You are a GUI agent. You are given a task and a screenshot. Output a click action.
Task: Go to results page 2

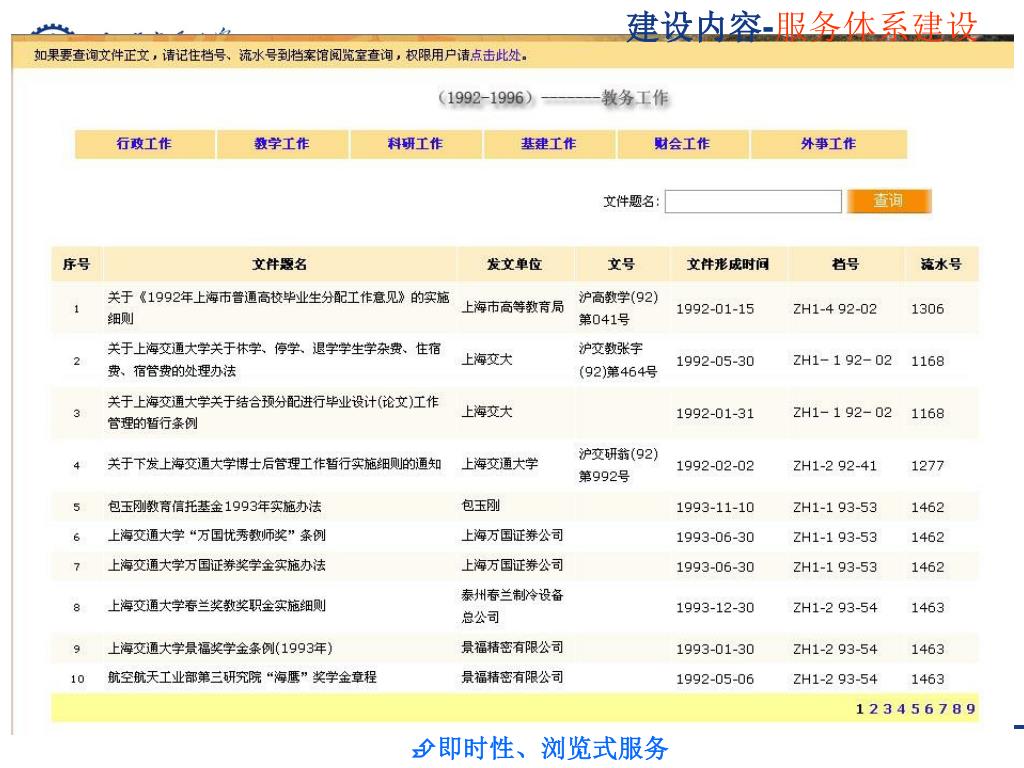pyautogui.click(x=873, y=709)
